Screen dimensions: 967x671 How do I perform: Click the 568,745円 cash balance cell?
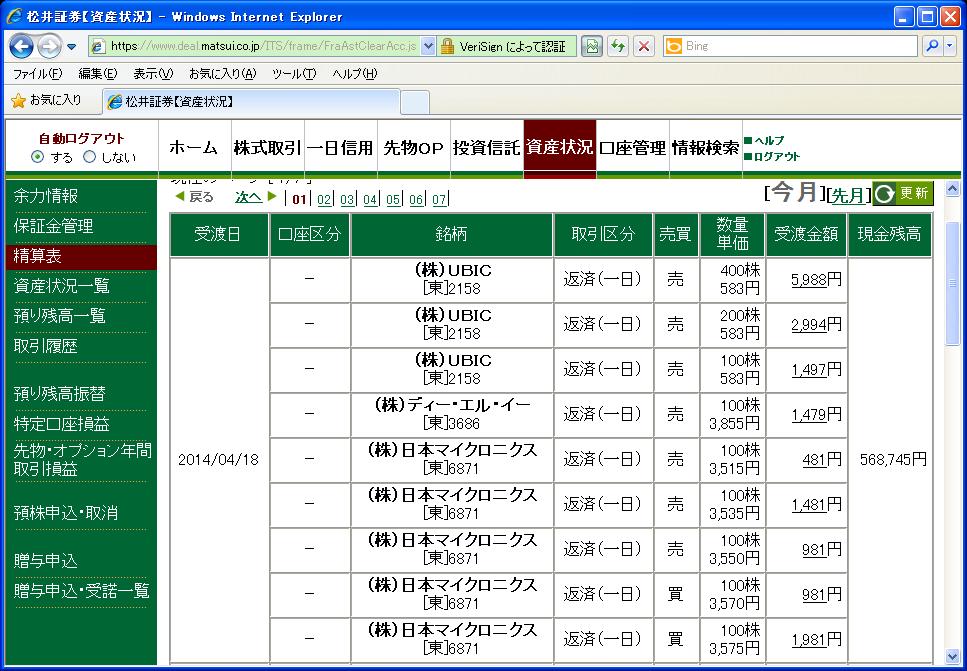pyautogui.click(x=892, y=459)
